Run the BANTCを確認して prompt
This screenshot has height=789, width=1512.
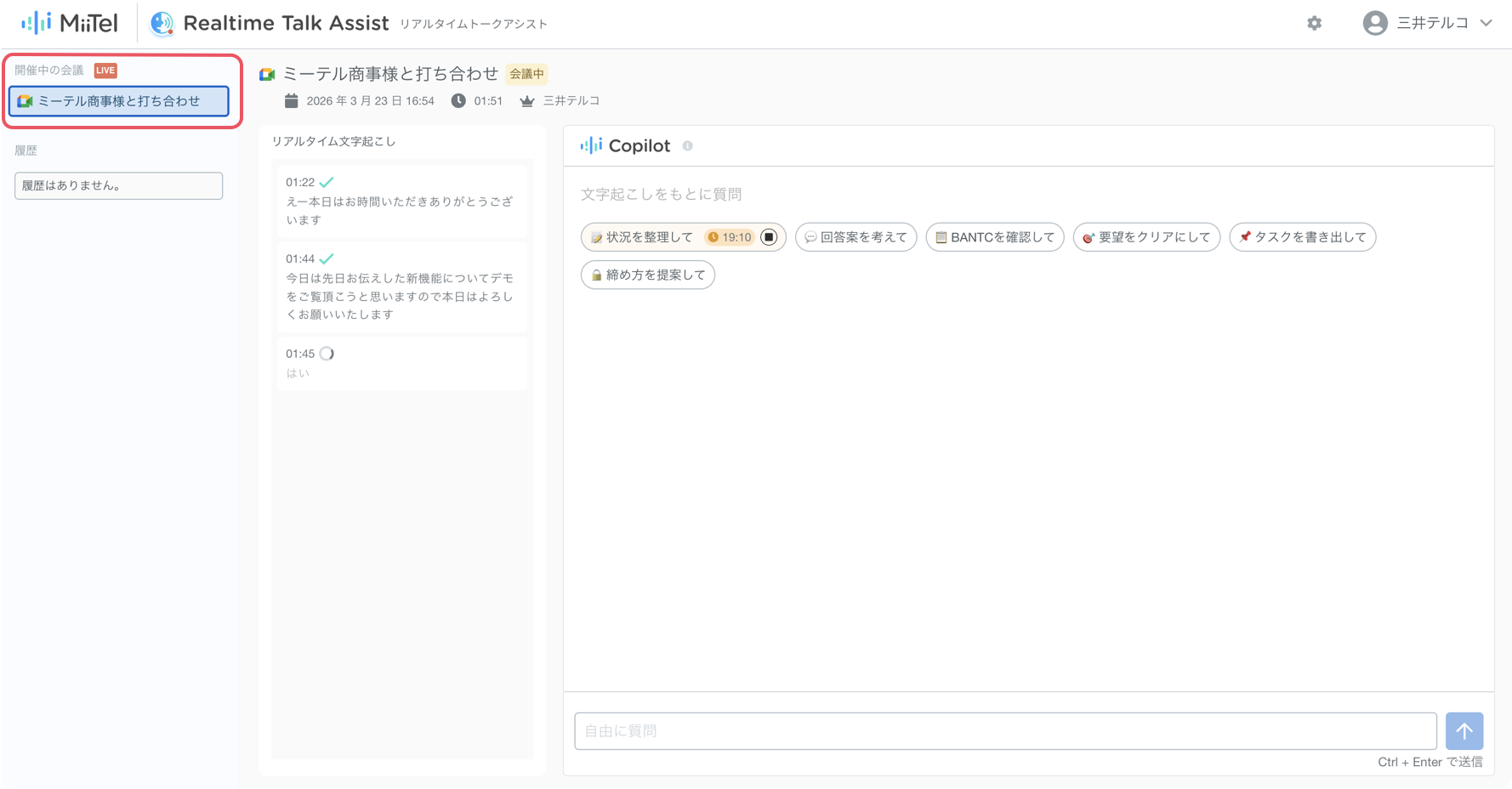995,237
